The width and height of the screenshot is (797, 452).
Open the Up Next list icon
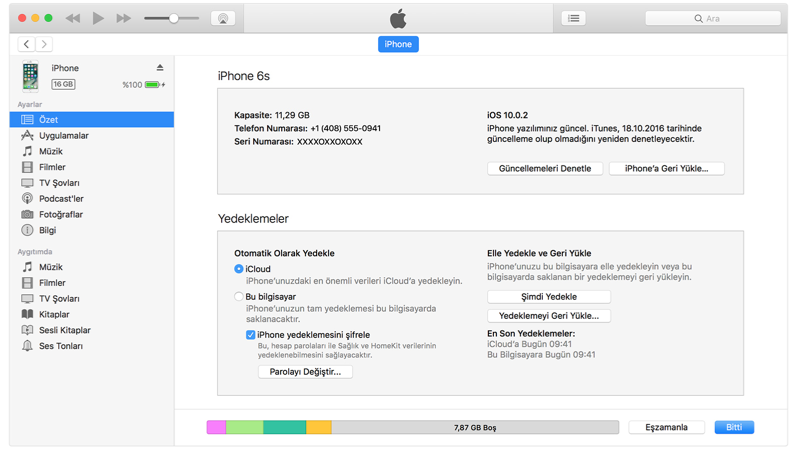coord(573,18)
